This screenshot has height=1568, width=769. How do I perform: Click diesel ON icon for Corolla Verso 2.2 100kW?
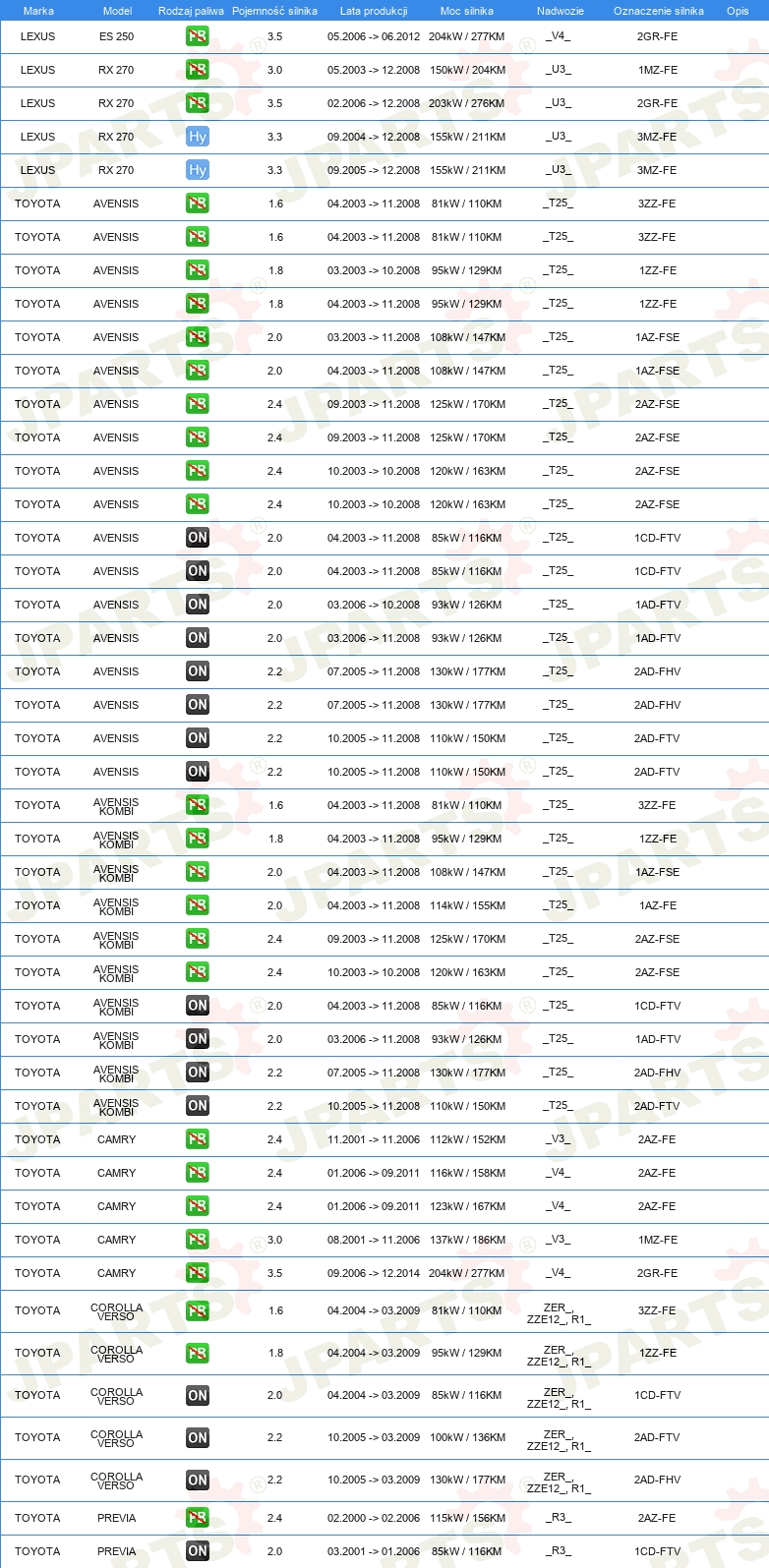pos(198,1438)
